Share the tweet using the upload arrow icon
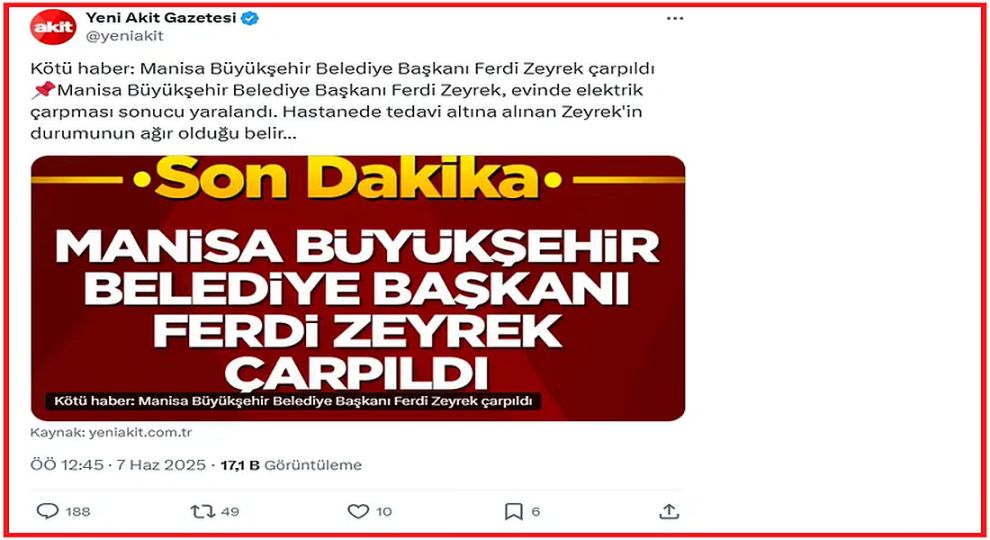990x540 pixels. point(669,511)
